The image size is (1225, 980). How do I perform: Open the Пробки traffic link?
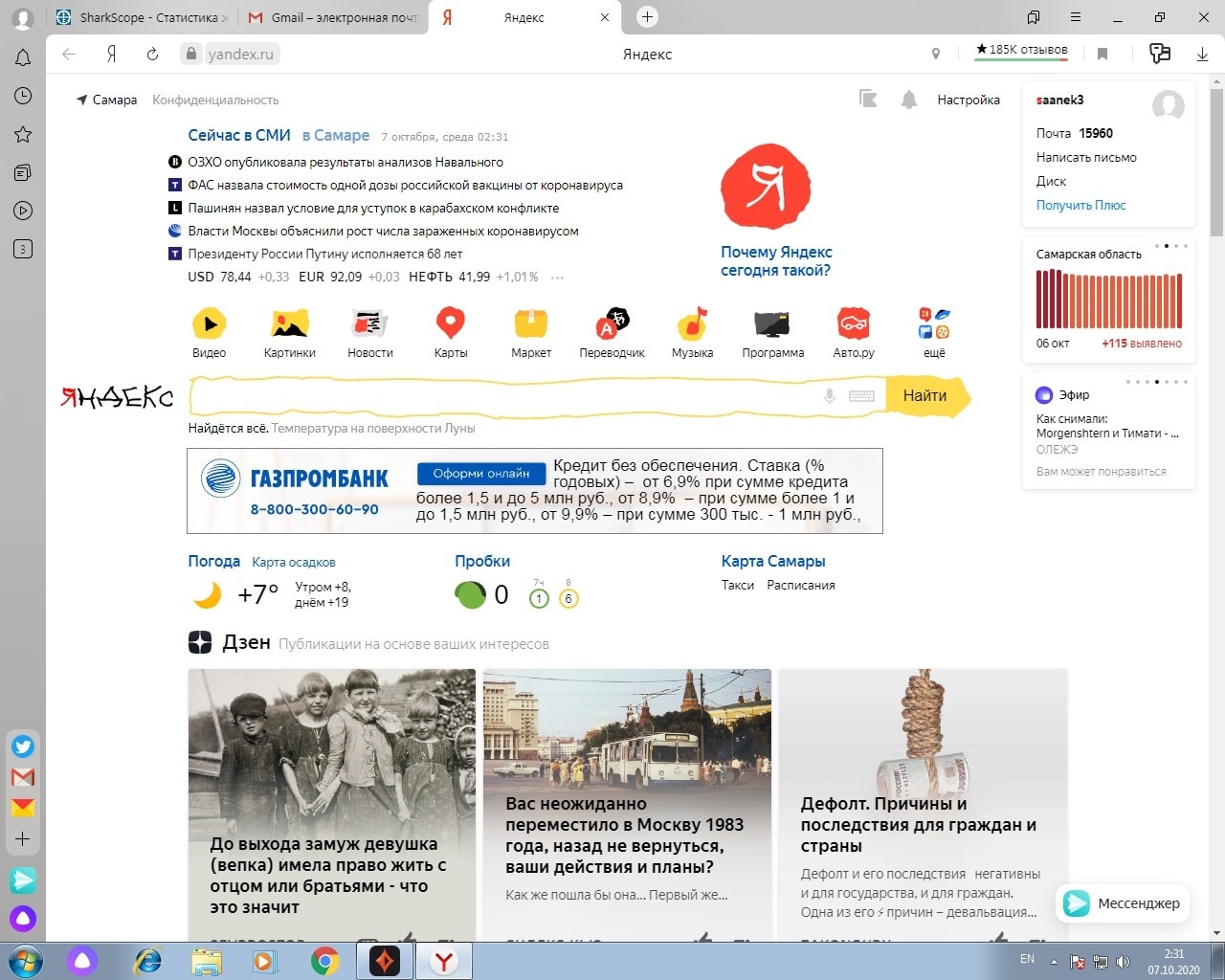click(x=482, y=561)
